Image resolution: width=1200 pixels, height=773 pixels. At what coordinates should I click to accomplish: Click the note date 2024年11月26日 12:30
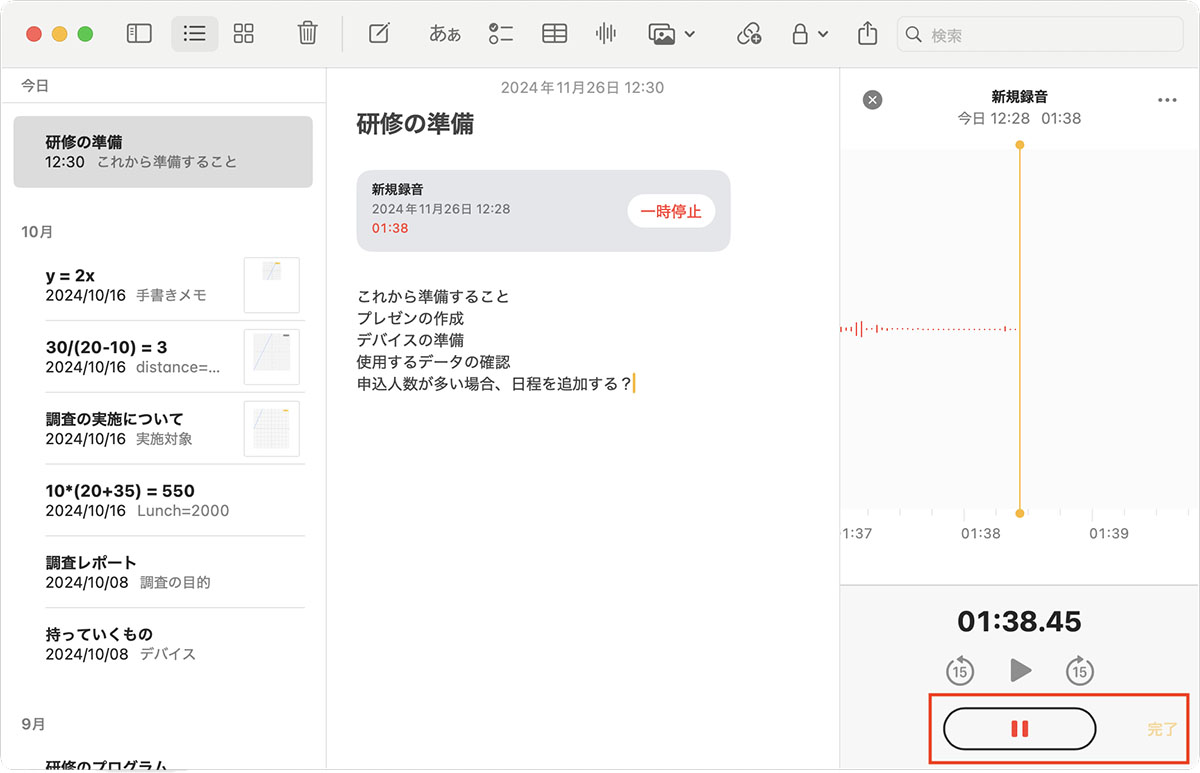(582, 88)
